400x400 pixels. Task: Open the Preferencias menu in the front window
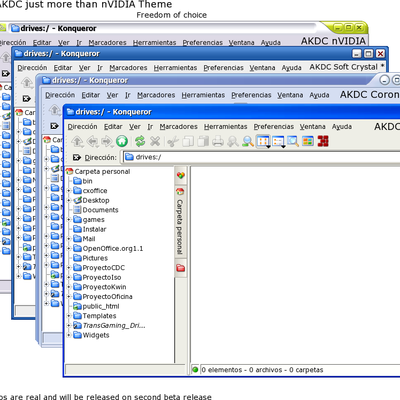point(273,127)
